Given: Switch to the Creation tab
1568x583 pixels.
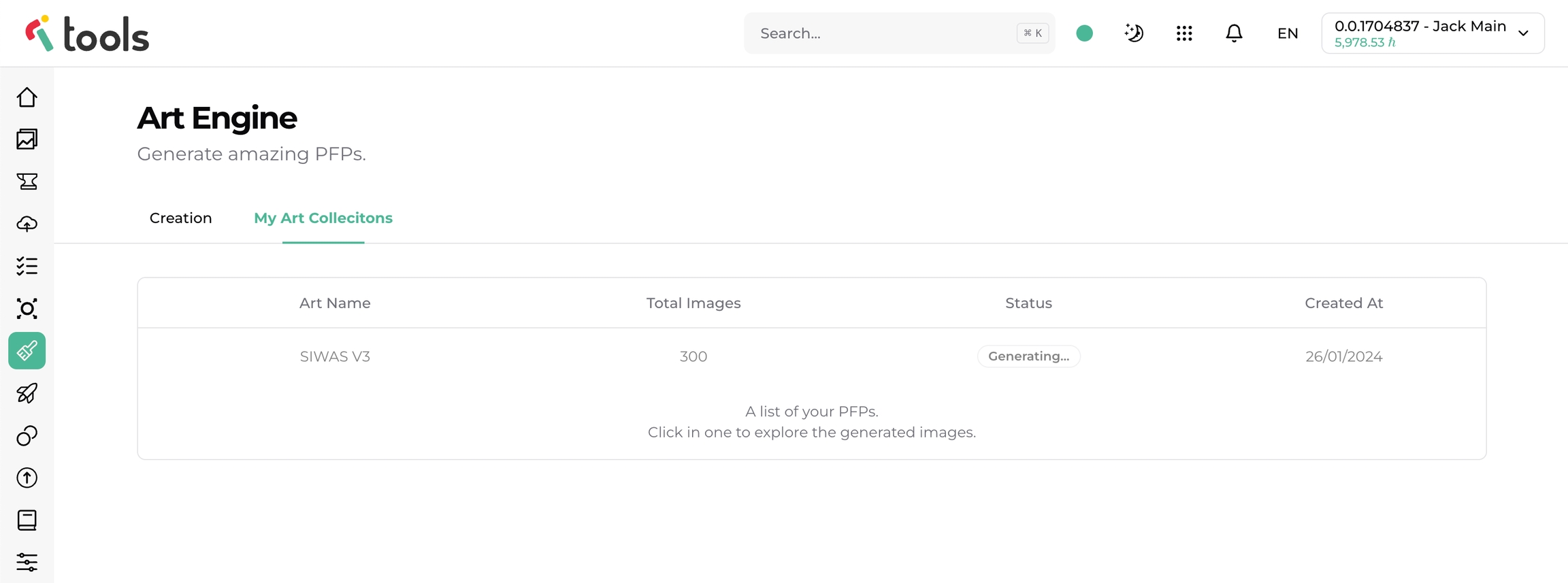Looking at the screenshot, I should click(180, 218).
